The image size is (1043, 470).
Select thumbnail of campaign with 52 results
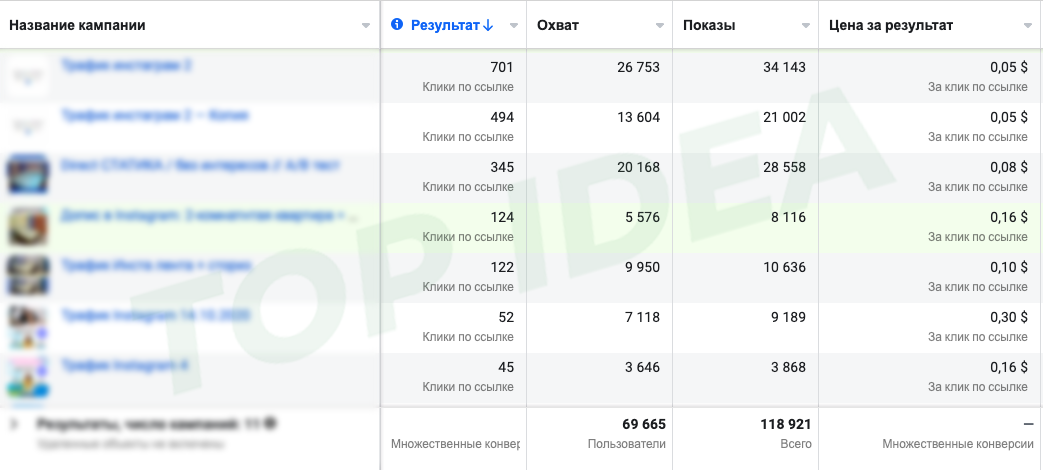tap(28, 325)
